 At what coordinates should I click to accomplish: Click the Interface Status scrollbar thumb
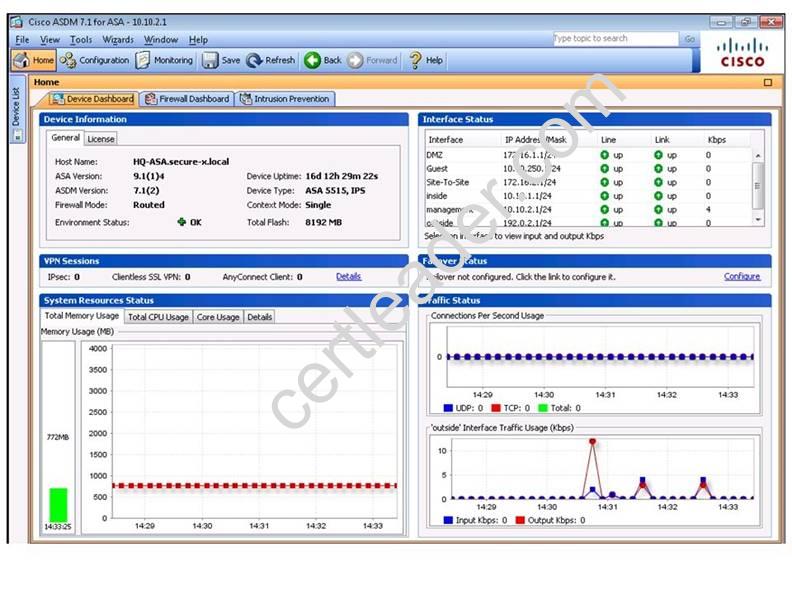click(757, 185)
